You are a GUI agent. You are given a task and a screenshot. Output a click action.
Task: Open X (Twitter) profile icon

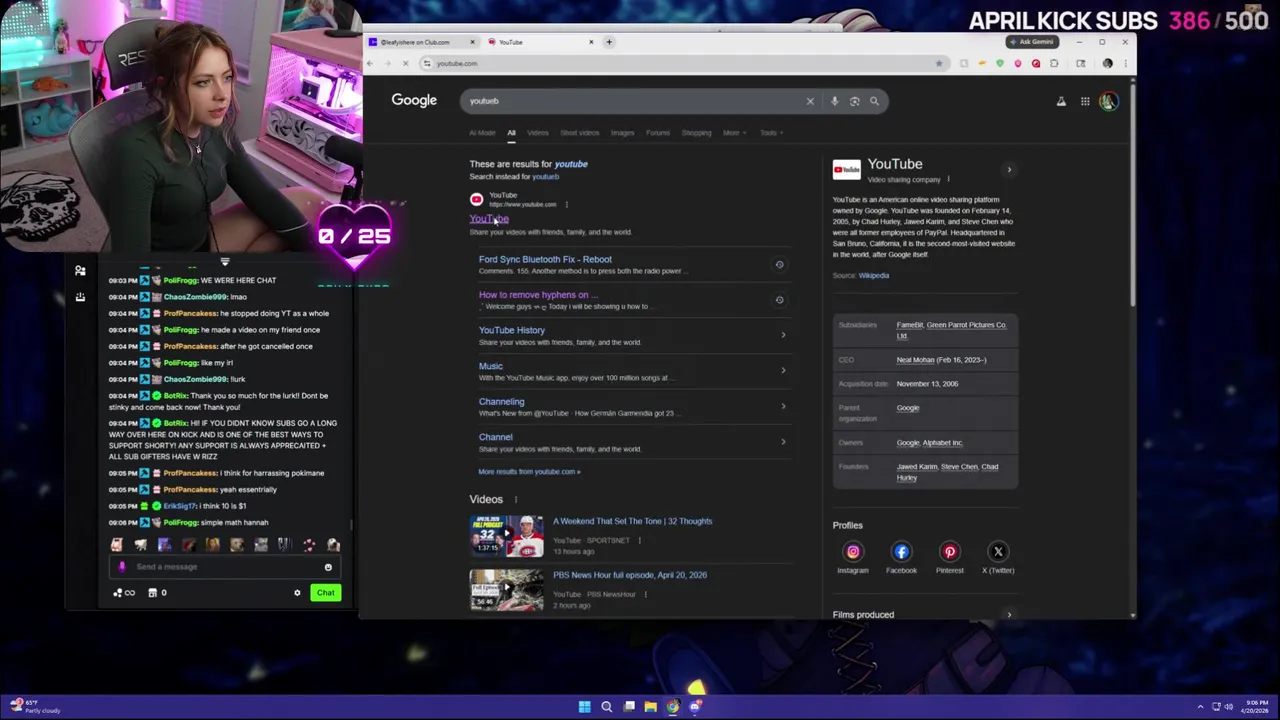pos(998,551)
